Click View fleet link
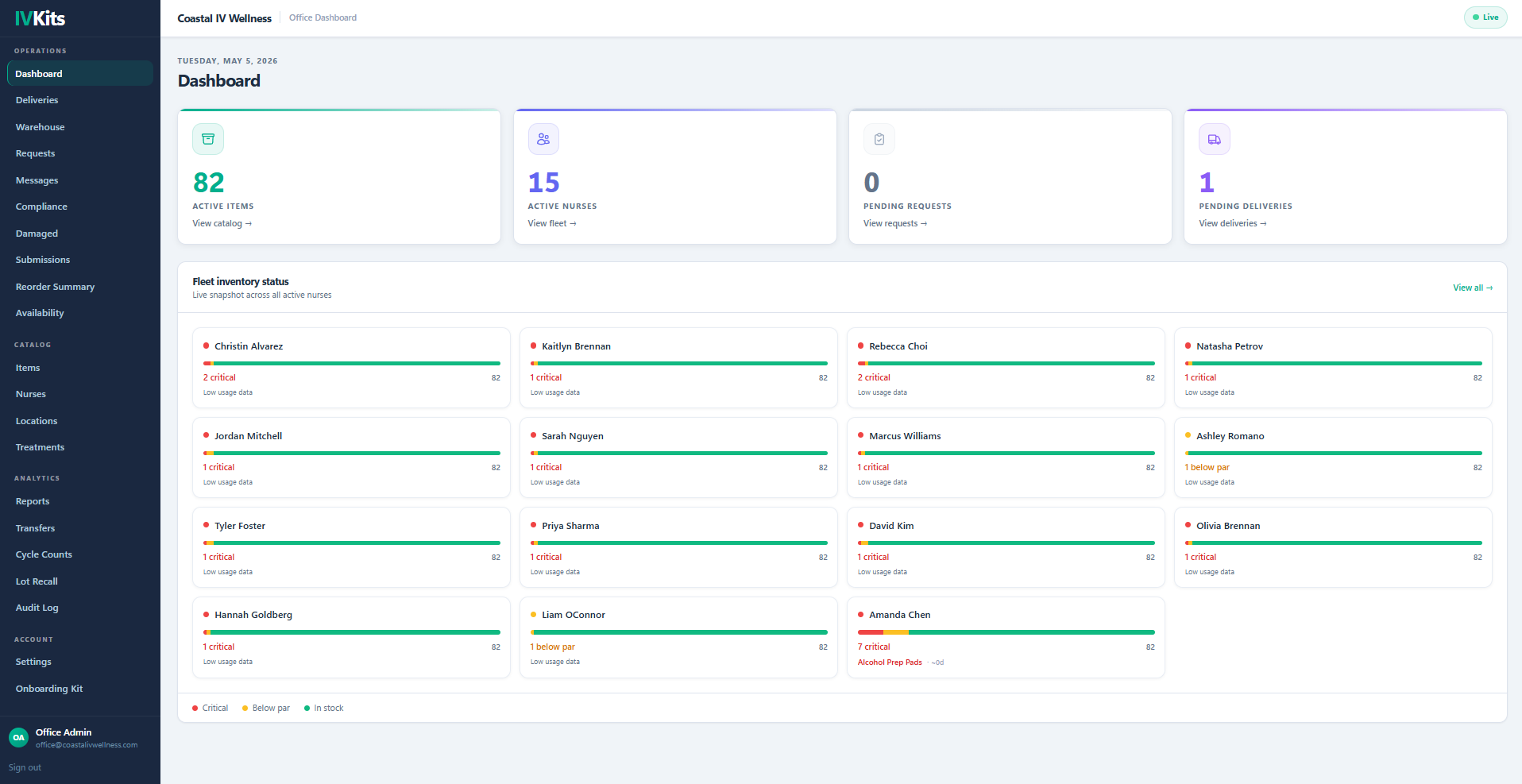Image resolution: width=1522 pixels, height=784 pixels. (x=552, y=223)
